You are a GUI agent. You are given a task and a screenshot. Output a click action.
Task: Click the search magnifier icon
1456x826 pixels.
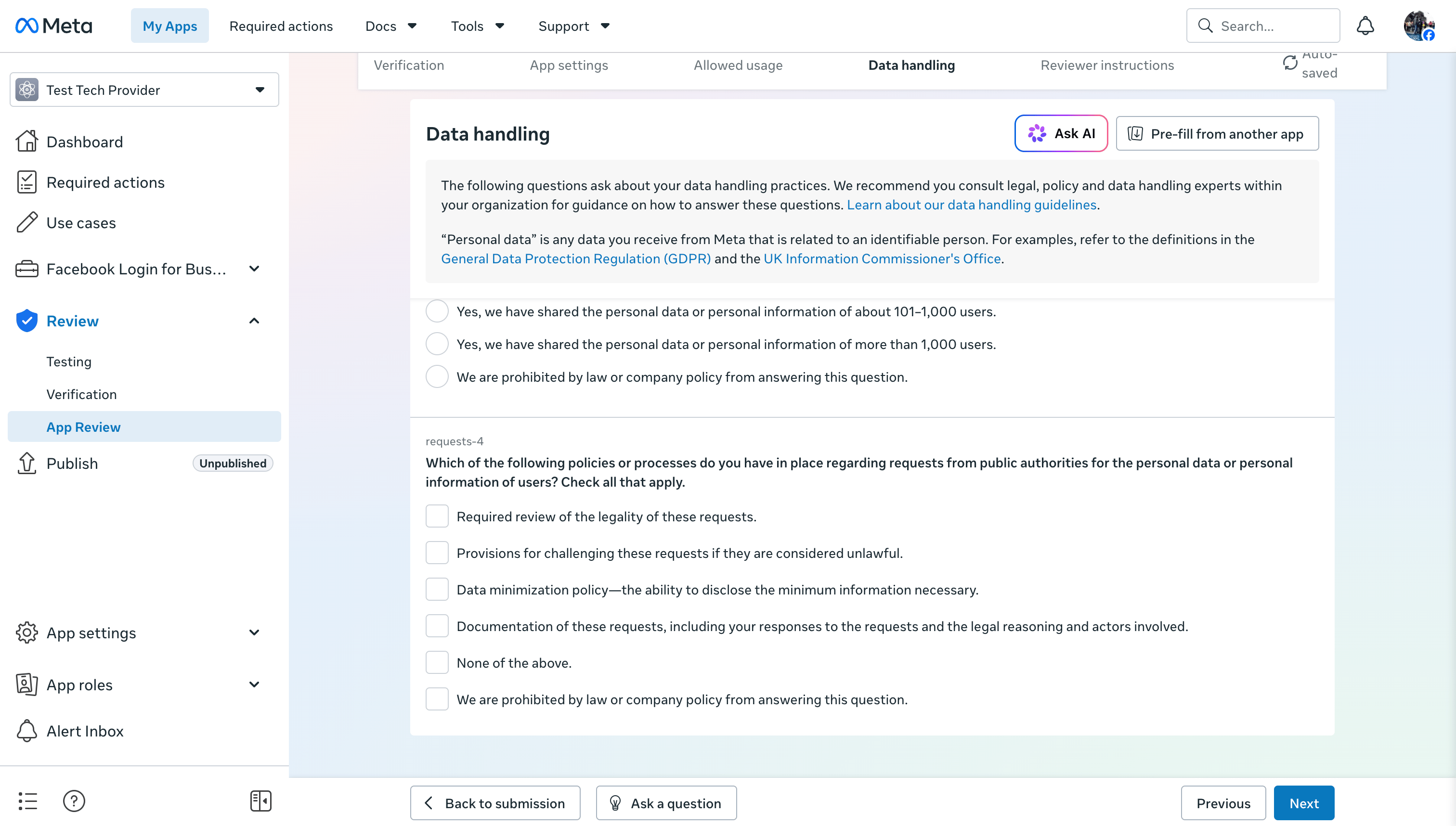pos(1205,26)
